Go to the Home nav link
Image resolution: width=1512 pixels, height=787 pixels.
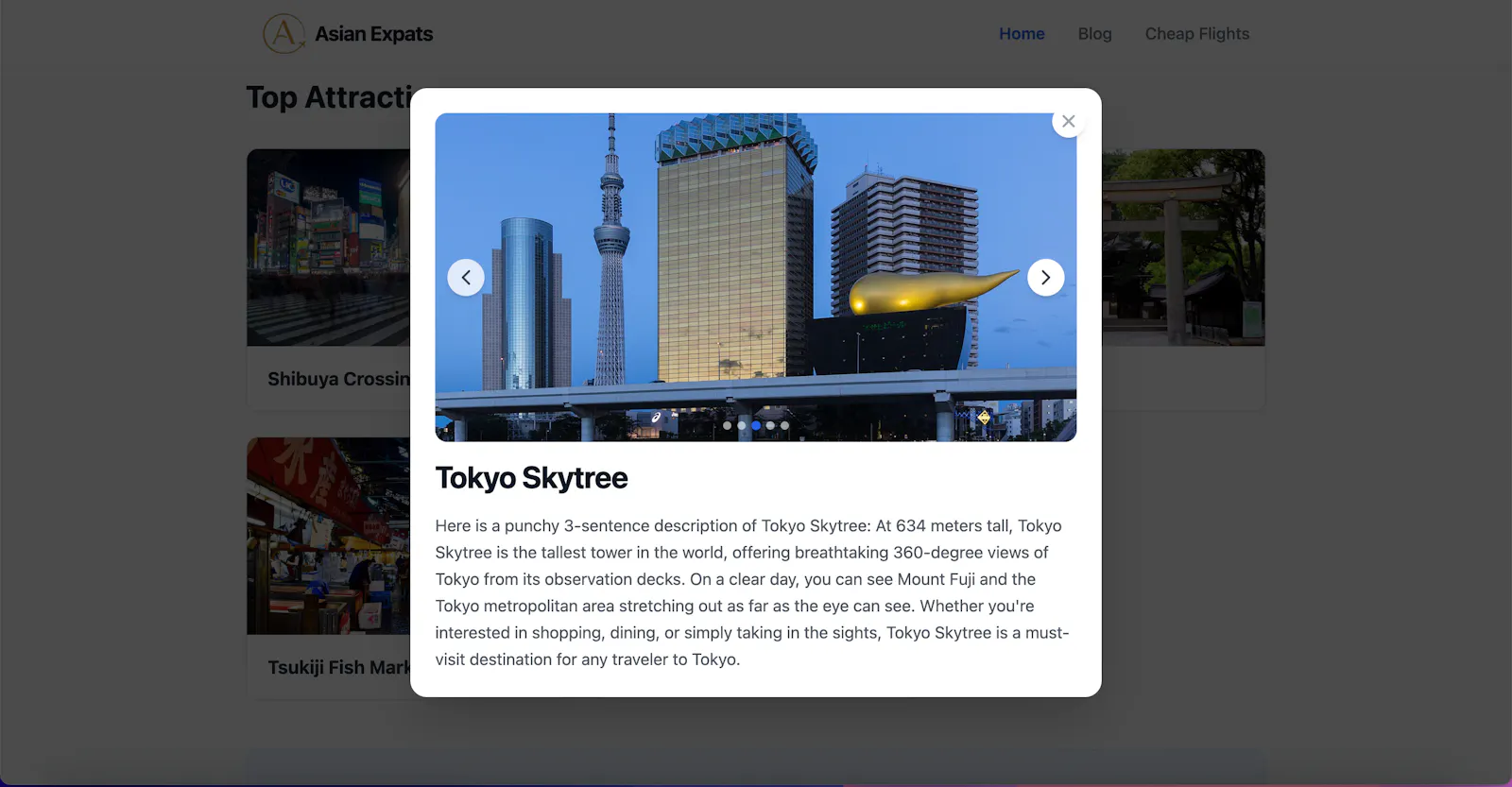pyautogui.click(x=1022, y=34)
